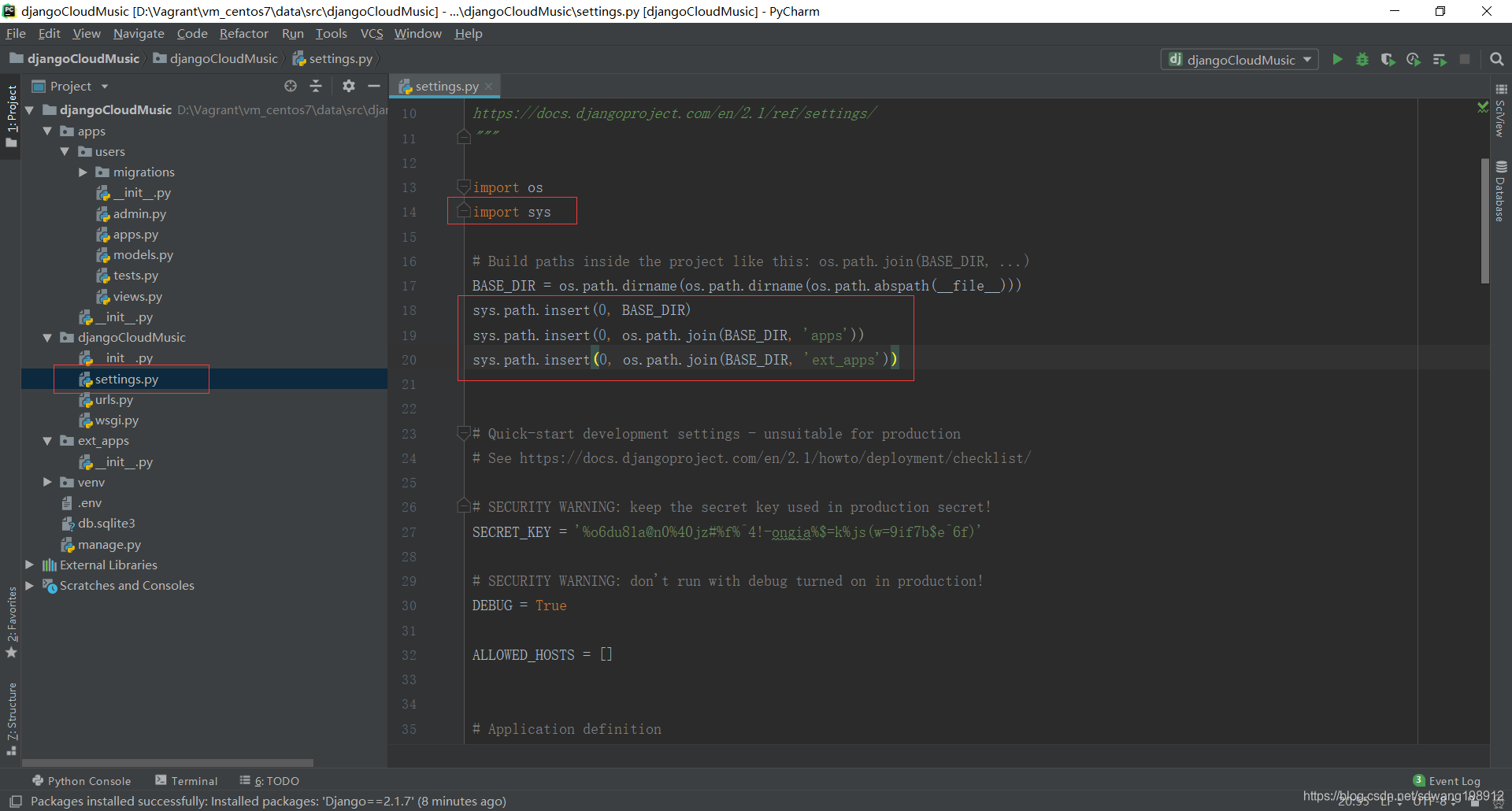Click the stop process icon
Viewport: 1512px width, 811px height.
1465,59
